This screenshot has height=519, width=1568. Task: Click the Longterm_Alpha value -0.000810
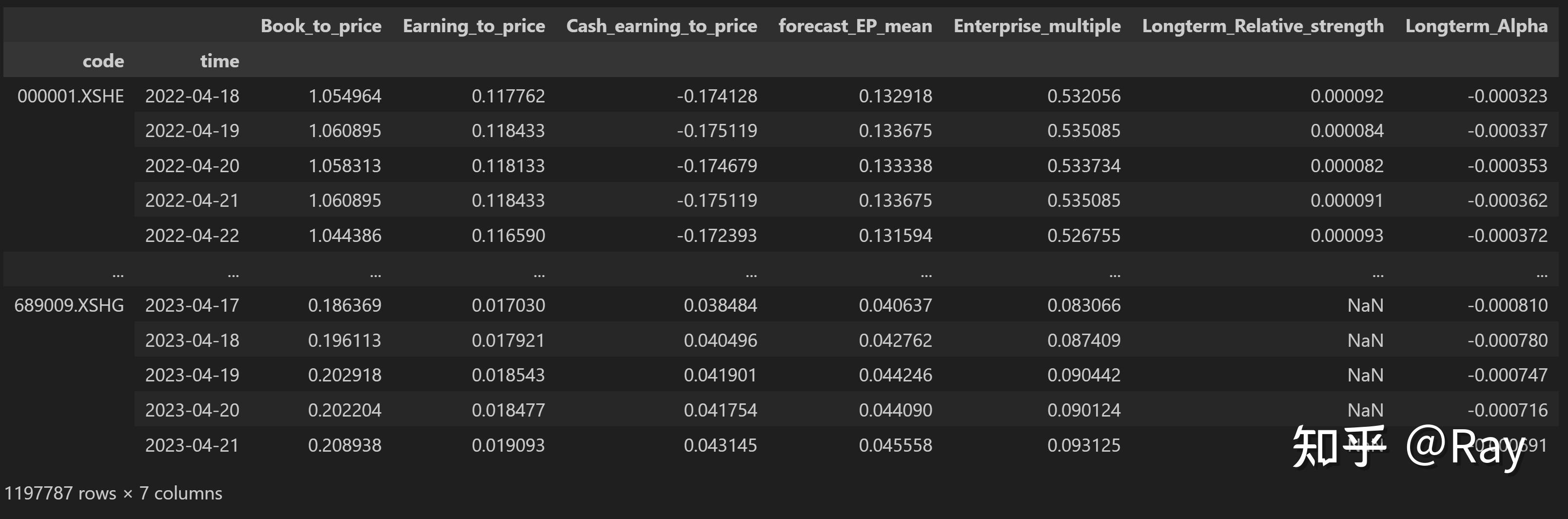[x=1507, y=305]
